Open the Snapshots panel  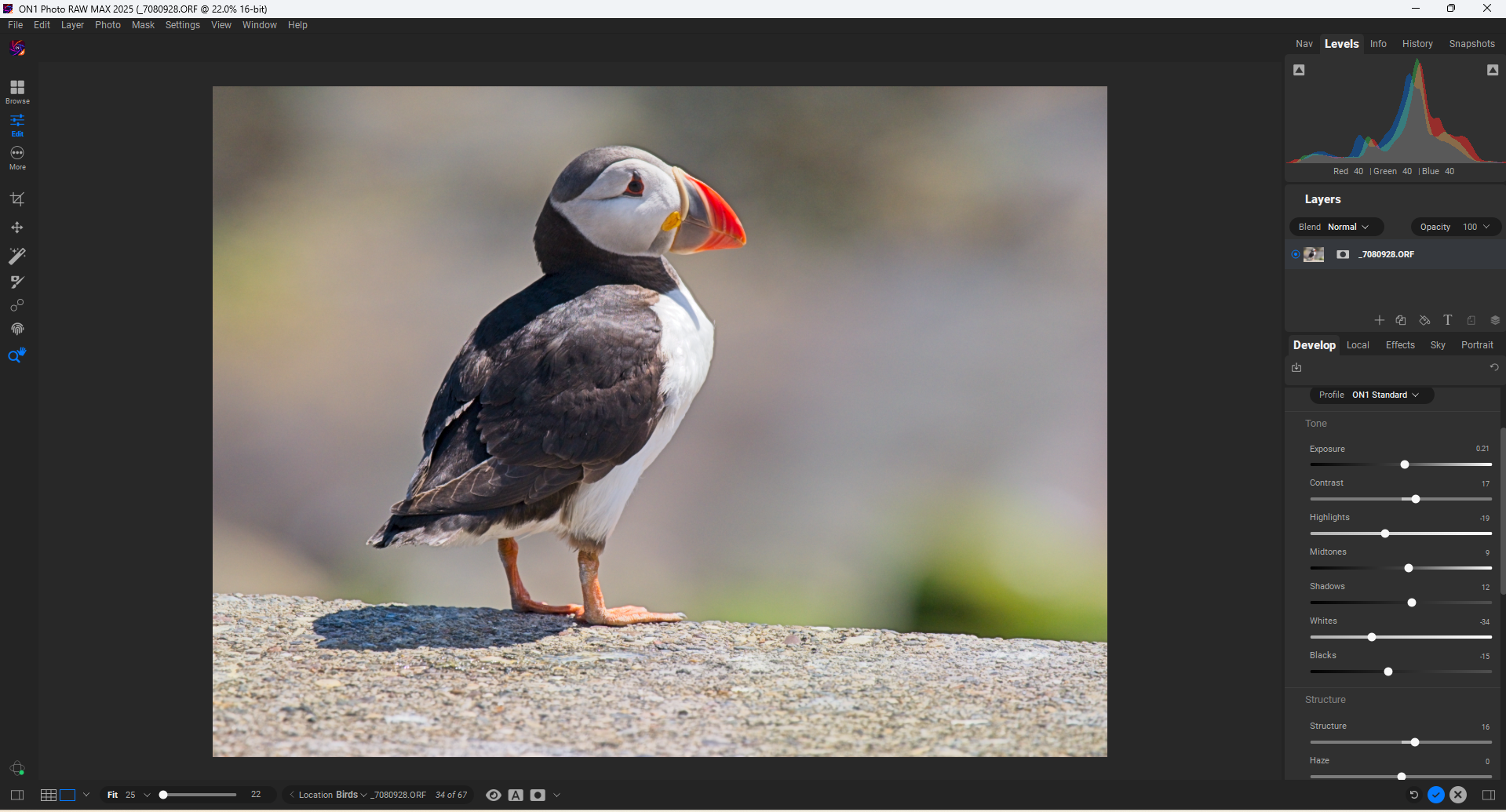pyautogui.click(x=1471, y=43)
